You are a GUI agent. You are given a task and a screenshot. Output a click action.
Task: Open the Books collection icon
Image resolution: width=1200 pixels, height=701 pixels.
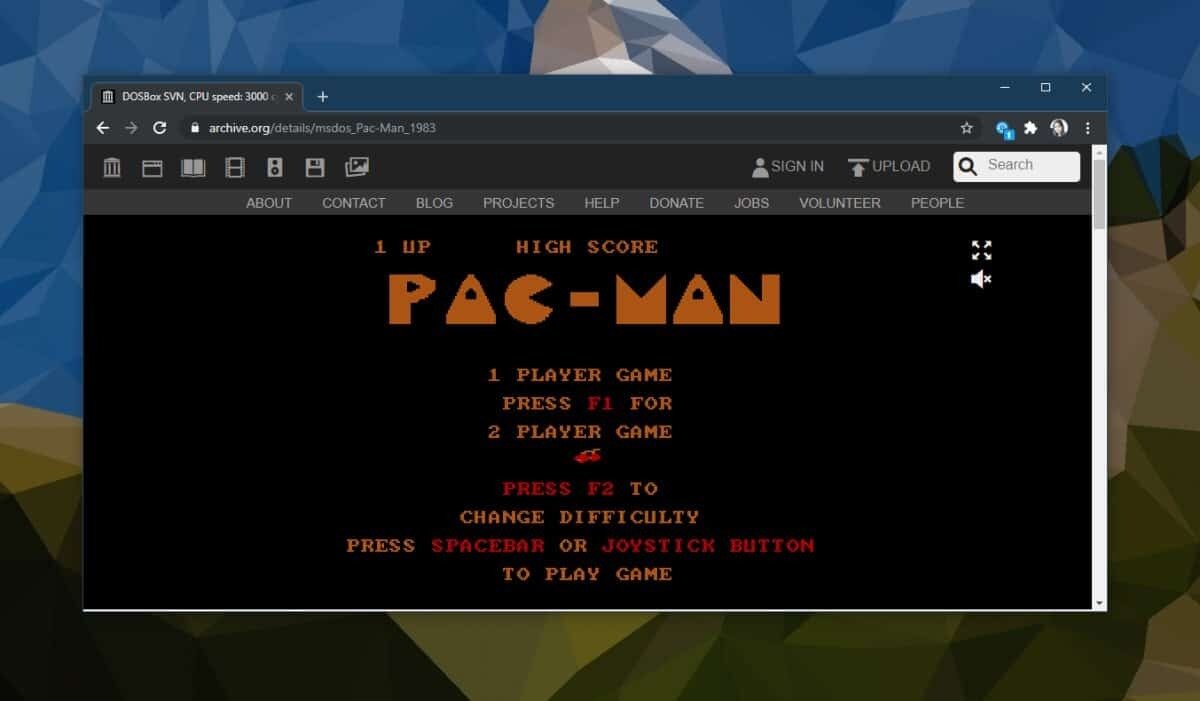(x=193, y=167)
